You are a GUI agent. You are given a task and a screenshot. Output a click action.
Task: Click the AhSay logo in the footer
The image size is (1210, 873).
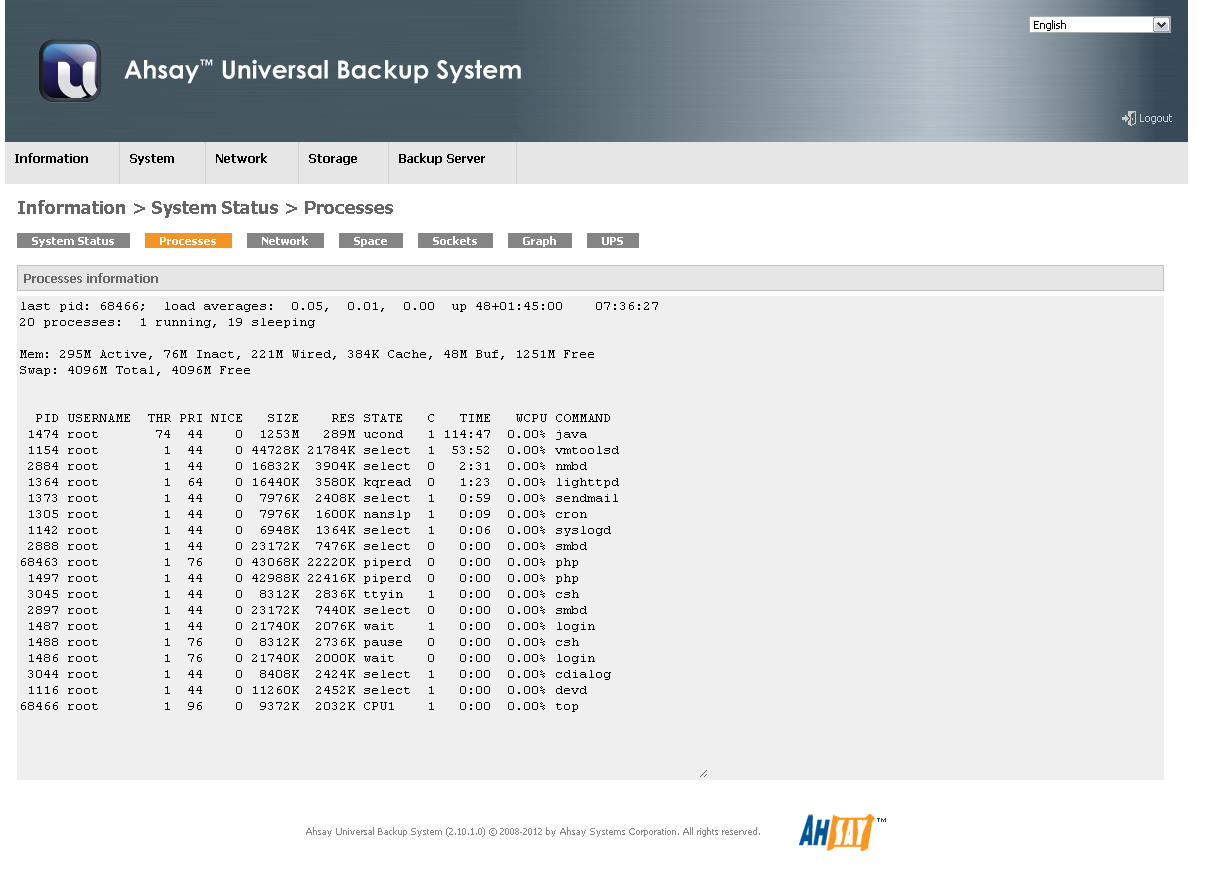tap(842, 831)
